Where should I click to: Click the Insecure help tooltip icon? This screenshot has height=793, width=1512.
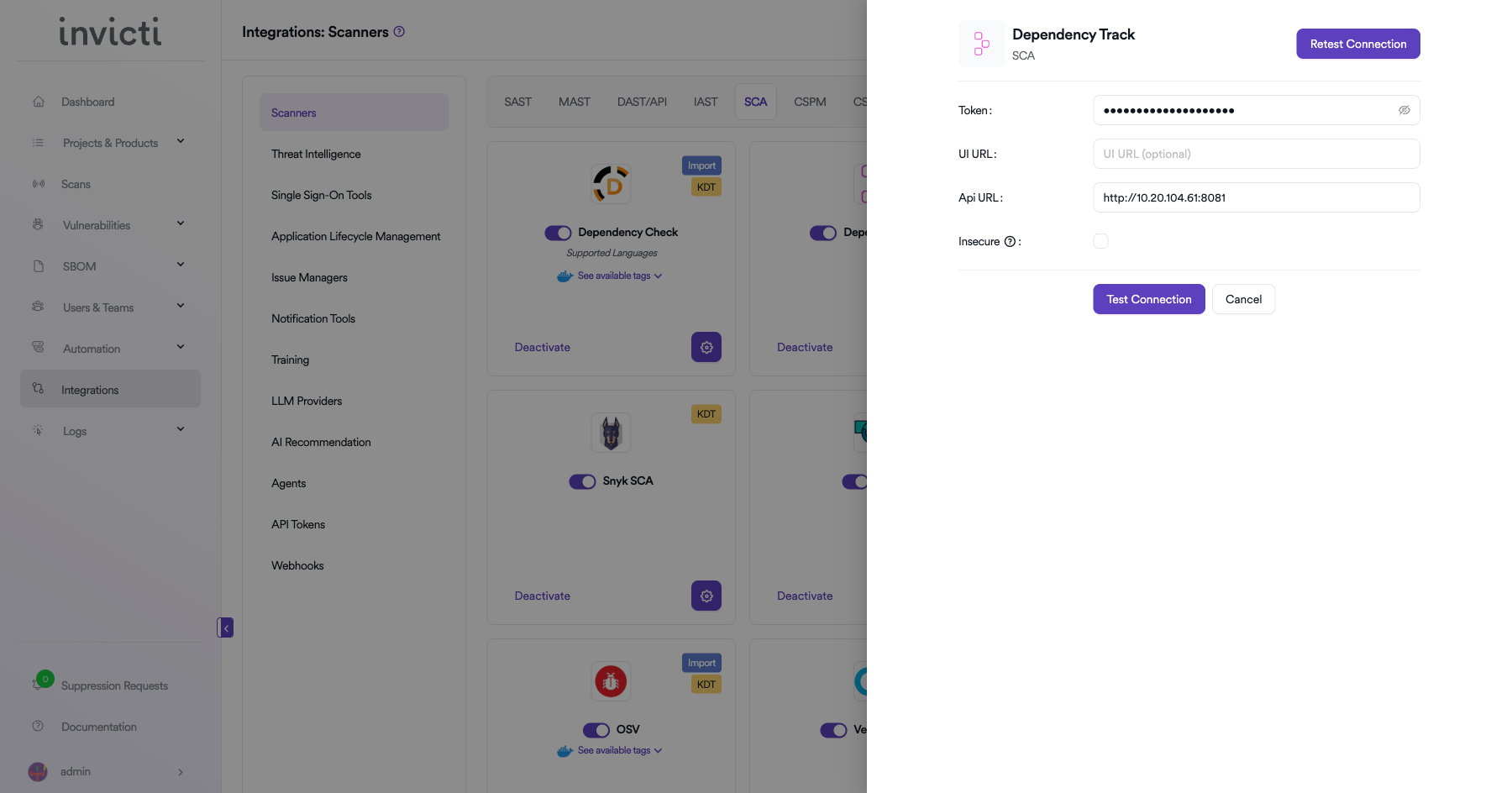pos(1010,242)
